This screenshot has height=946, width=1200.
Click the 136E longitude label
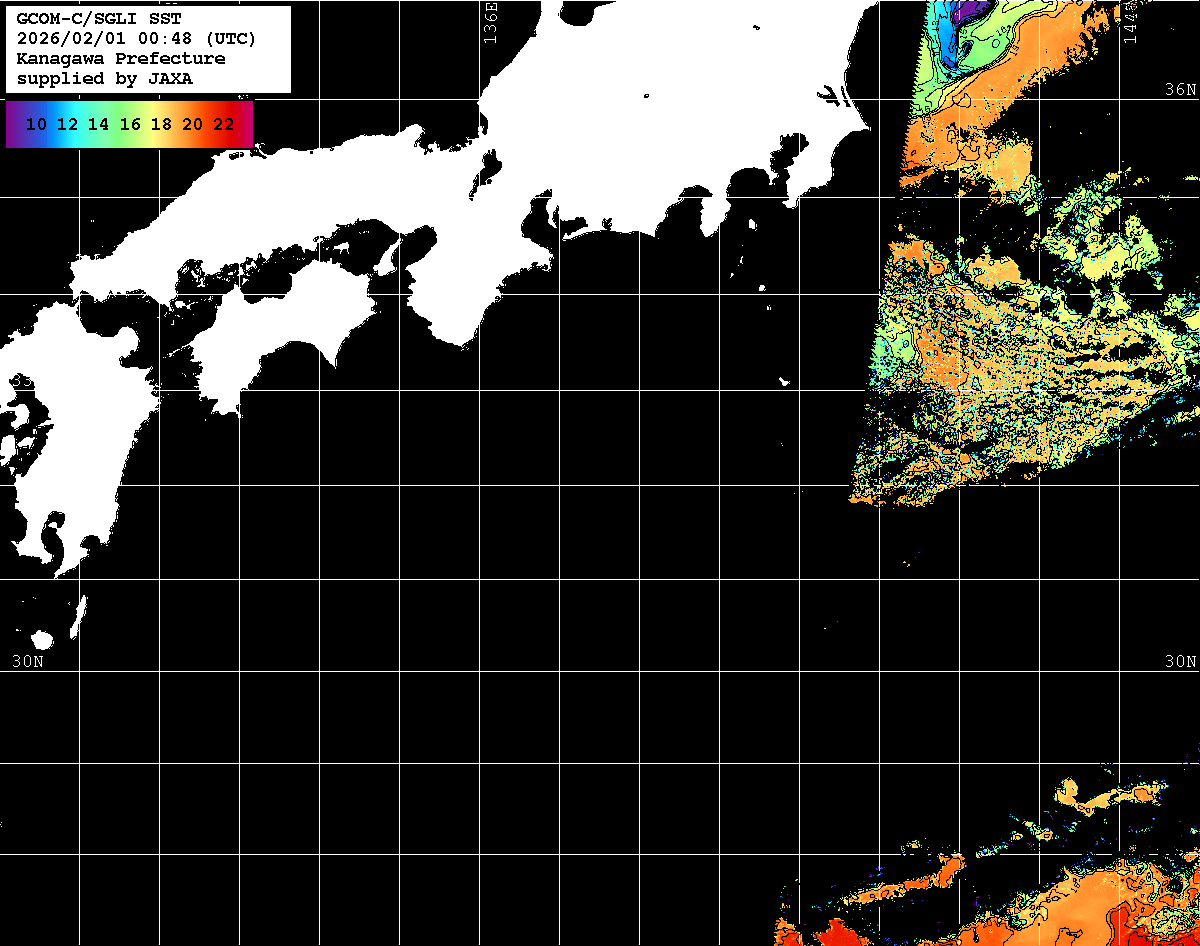tap(489, 22)
